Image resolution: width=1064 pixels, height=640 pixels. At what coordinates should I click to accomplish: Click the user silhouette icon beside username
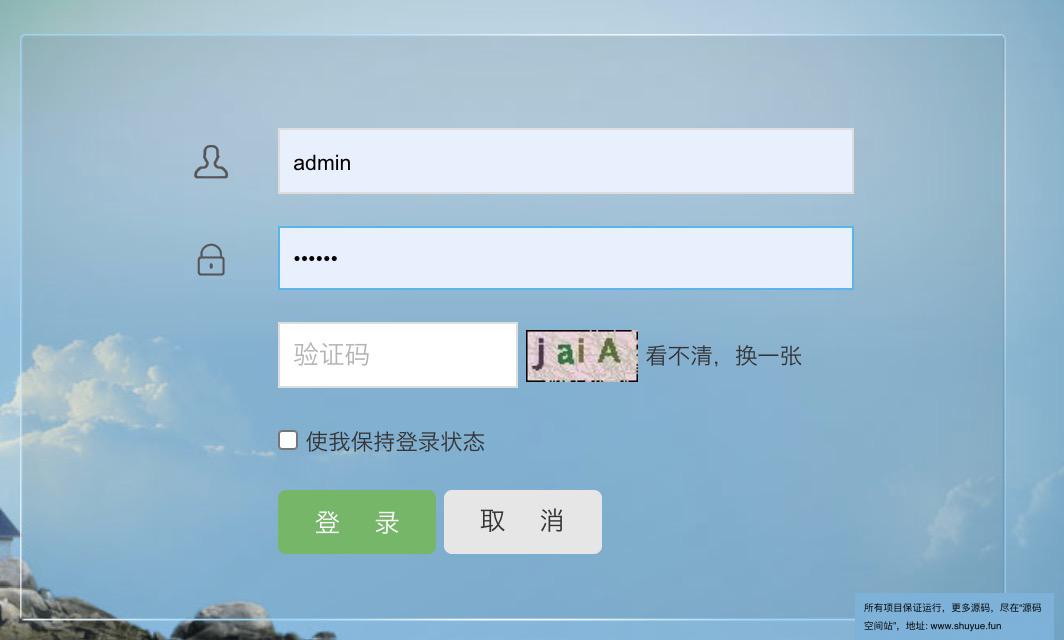211,162
